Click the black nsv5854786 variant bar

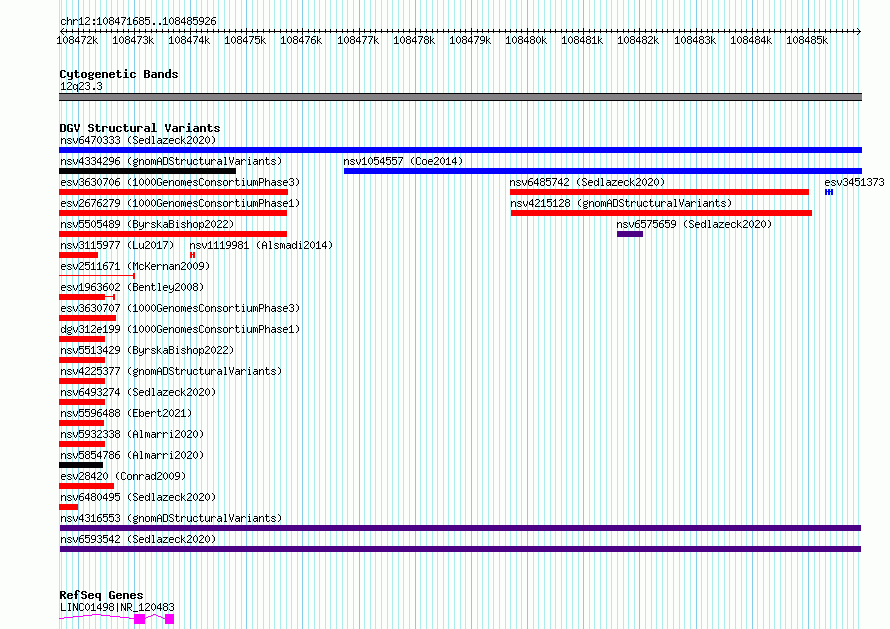(81, 466)
